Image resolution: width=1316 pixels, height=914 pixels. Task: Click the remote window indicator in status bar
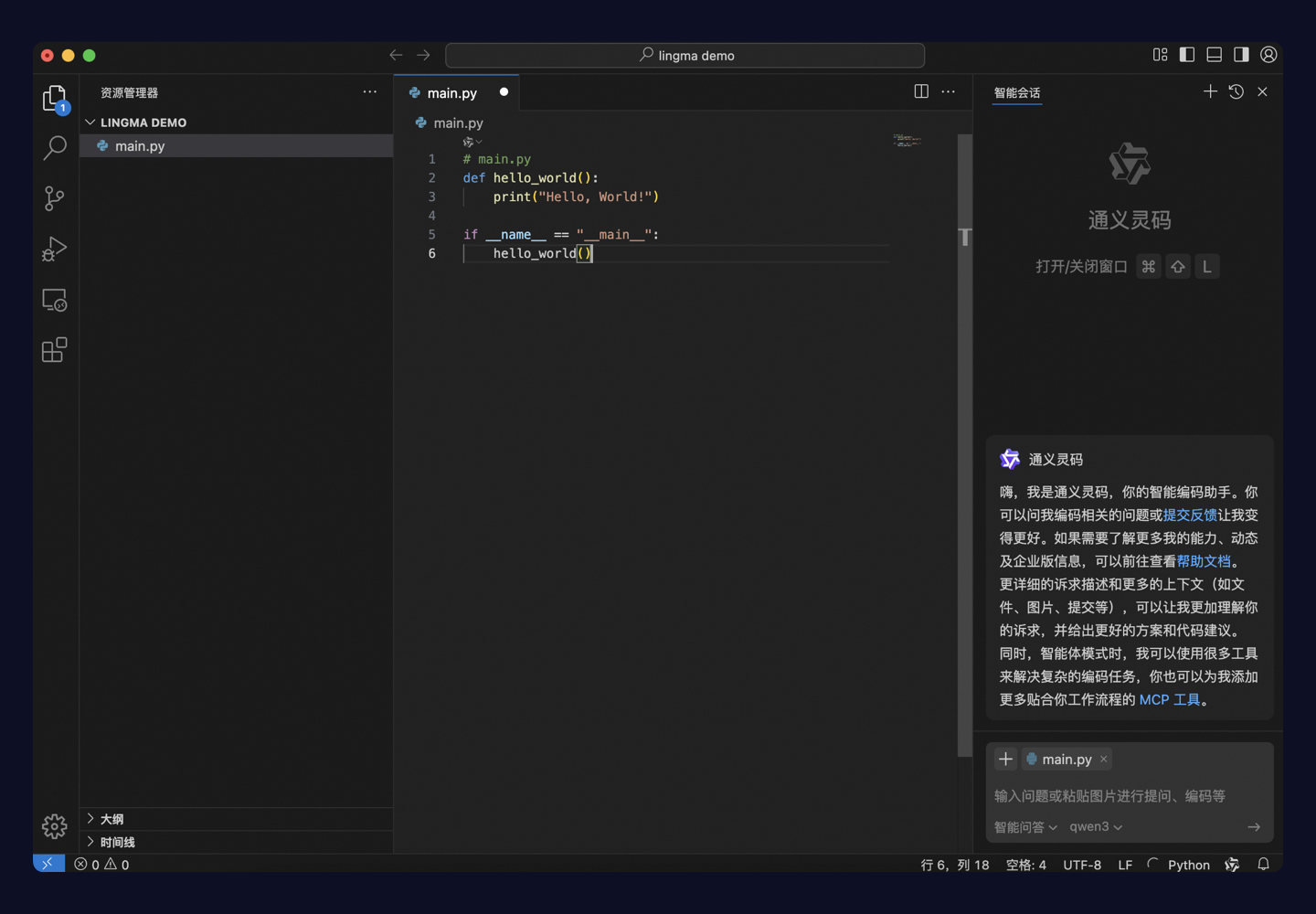pyautogui.click(x=48, y=864)
